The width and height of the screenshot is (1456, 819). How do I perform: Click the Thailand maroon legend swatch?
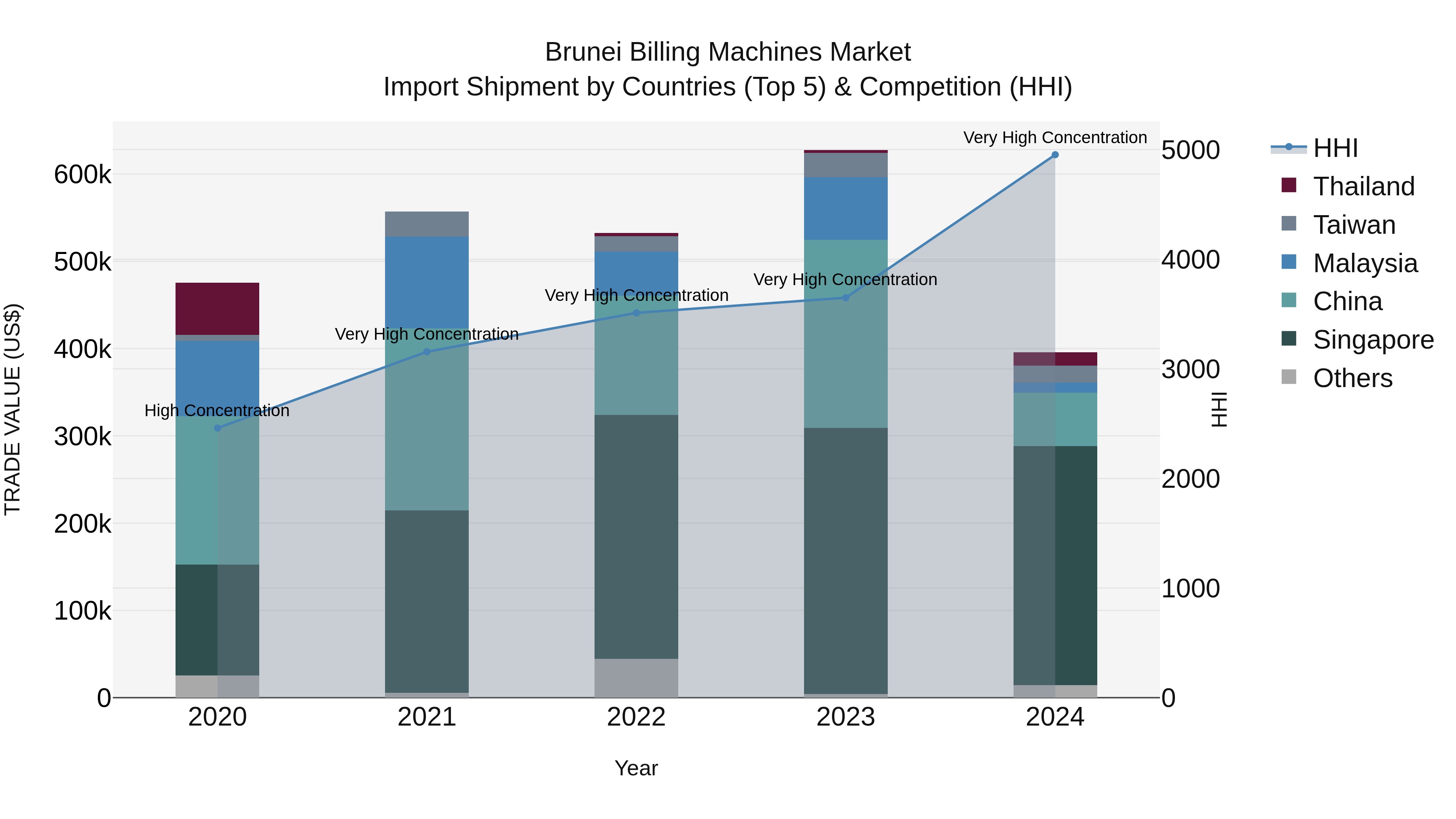[x=1289, y=185]
